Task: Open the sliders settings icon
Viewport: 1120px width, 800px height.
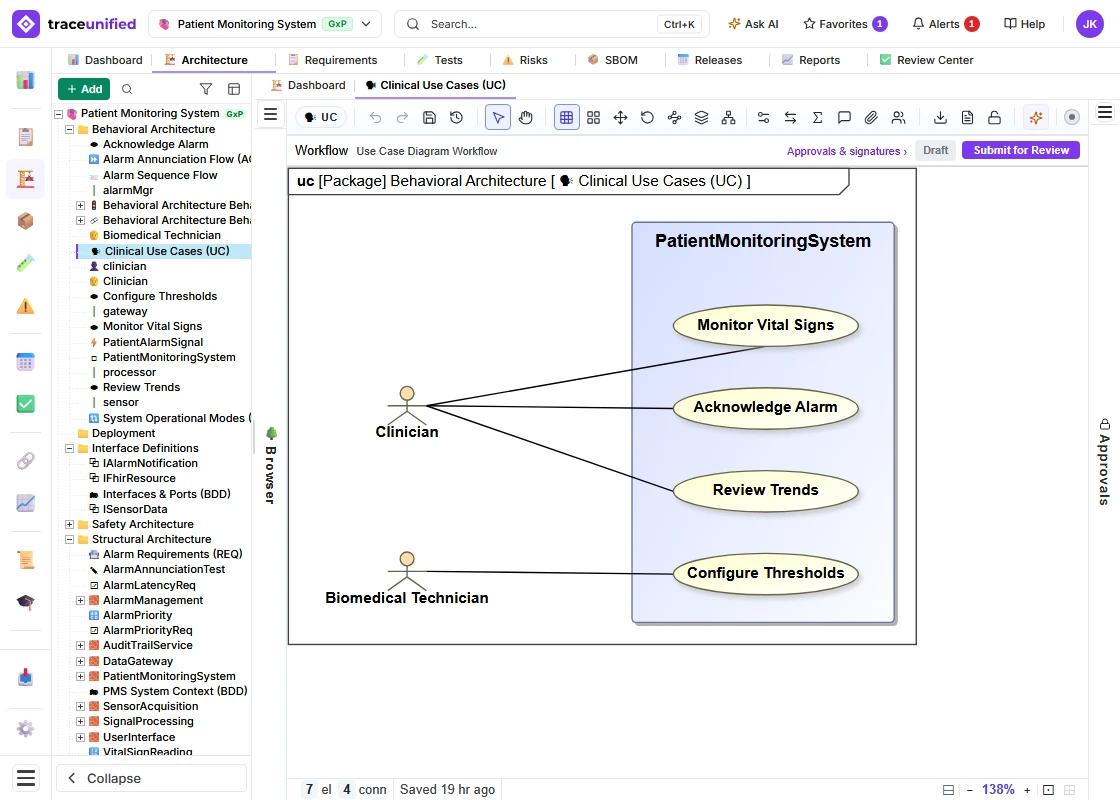Action: click(x=764, y=118)
